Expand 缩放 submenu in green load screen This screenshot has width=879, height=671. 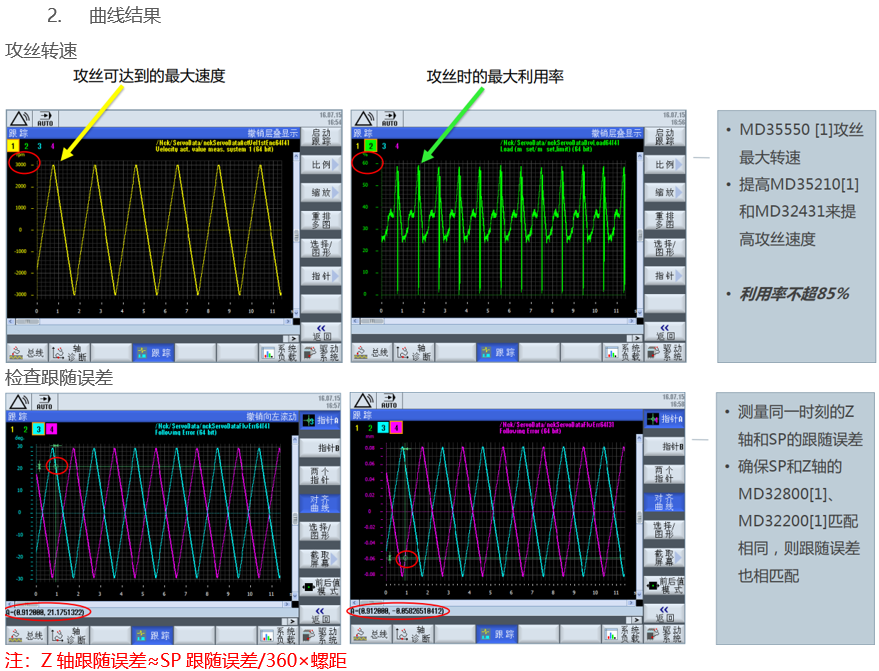665,192
